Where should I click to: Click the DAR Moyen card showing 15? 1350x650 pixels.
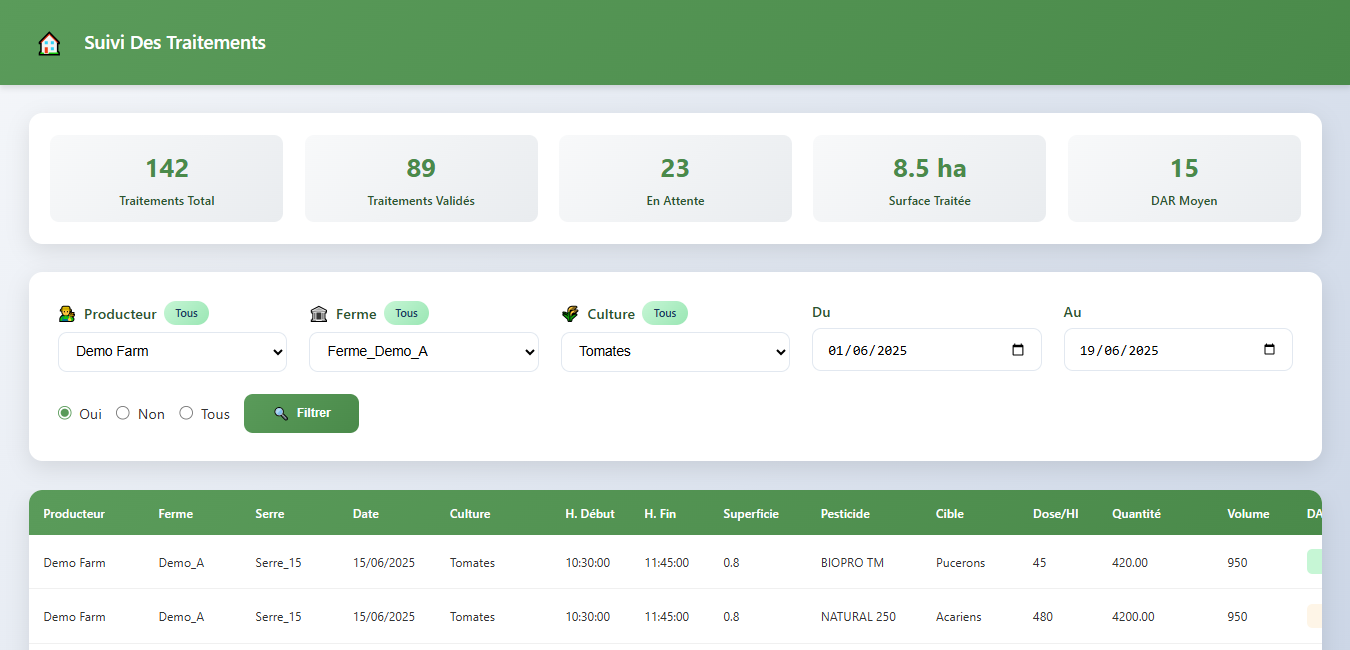pyautogui.click(x=1184, y=178)
